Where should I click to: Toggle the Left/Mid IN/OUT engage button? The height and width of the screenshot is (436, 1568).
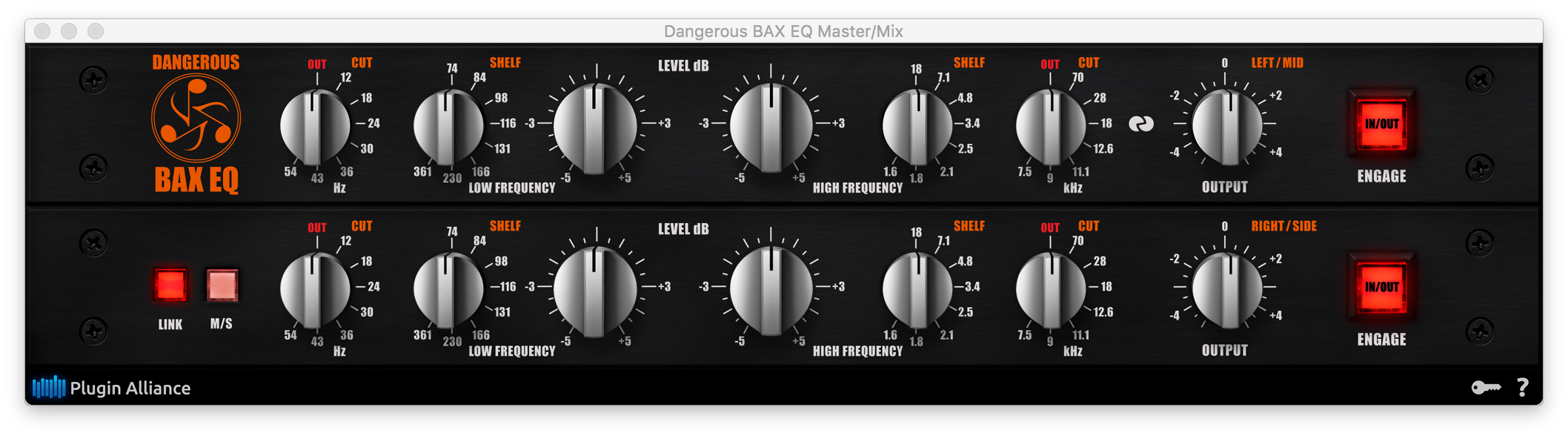(x=1381, y=124)
